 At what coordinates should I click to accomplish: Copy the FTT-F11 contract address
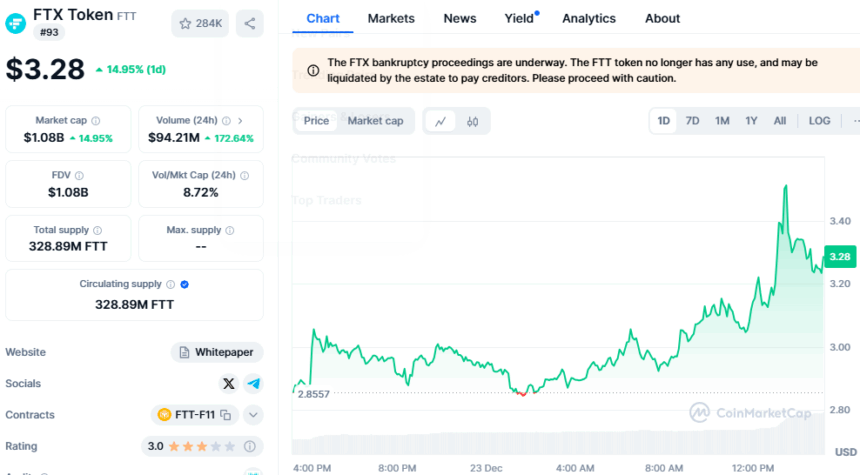225,415
